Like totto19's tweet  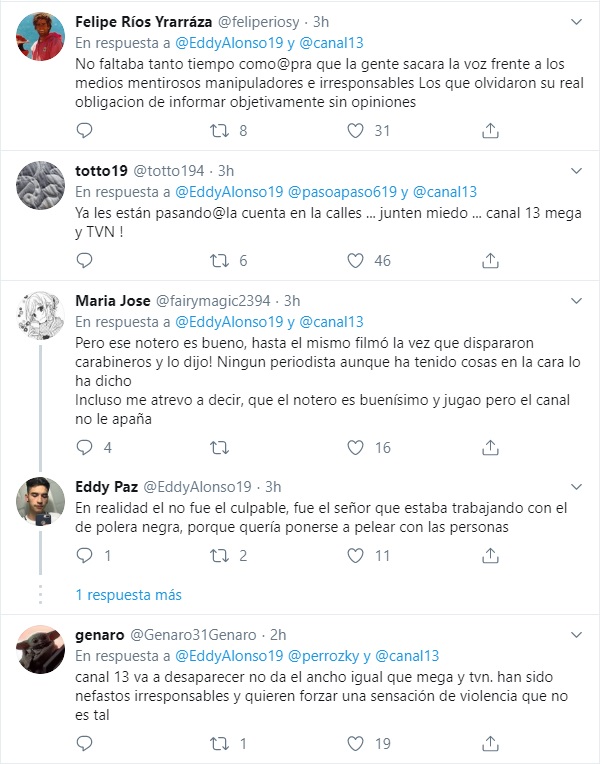355,261
